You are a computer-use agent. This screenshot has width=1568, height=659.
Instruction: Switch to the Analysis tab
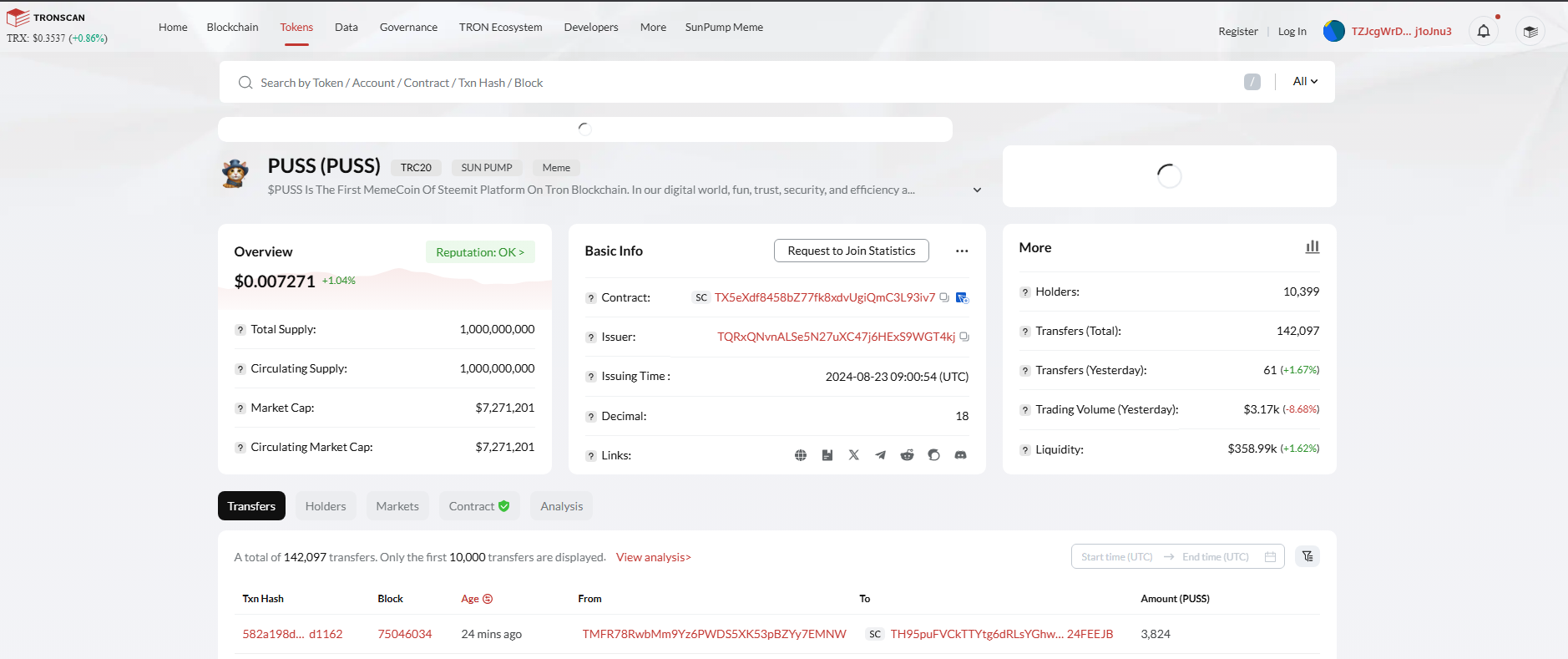[x=562, y=506]
